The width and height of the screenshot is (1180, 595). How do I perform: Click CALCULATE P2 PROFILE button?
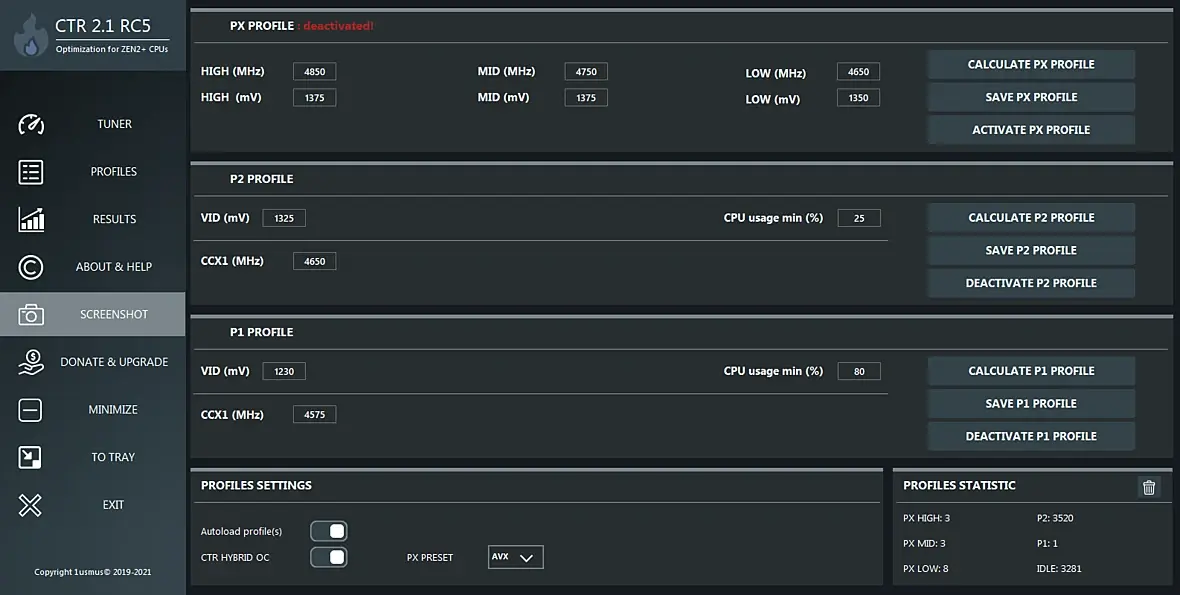tap(1031, 217)
